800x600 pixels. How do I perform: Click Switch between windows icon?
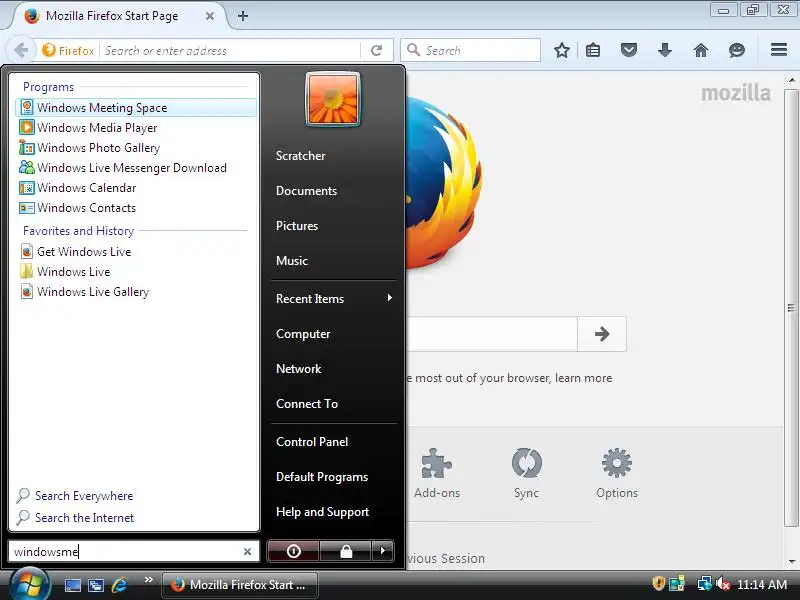(96, 585)
